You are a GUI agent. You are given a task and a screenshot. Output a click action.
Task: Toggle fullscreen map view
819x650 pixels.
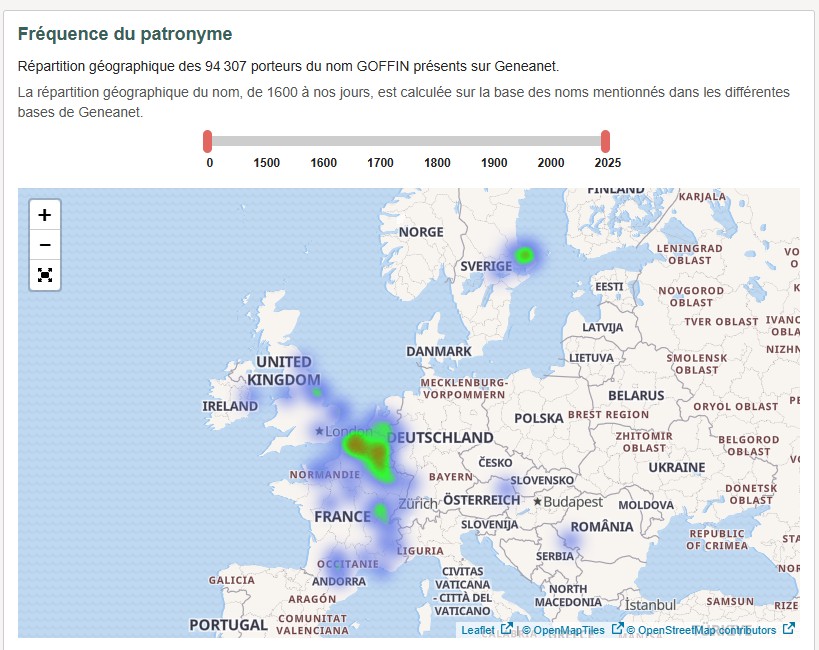[x=44, y=274]
